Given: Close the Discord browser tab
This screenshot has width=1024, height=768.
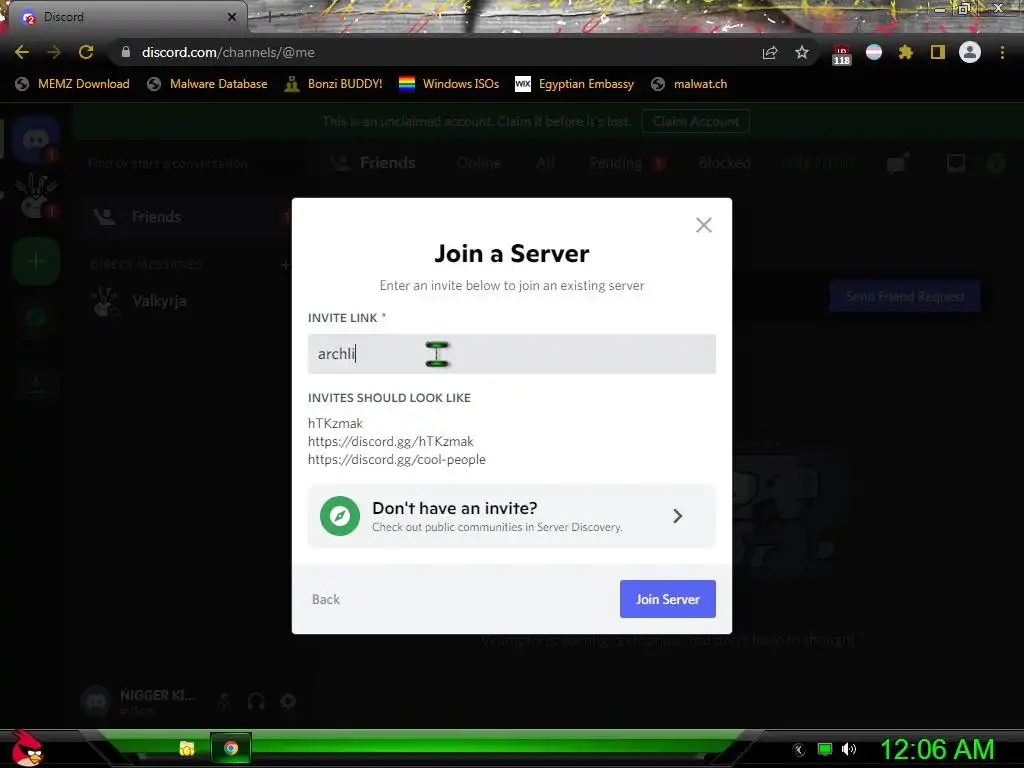Looking at the screenshot, I should pyautogui.click(x=232, y=17).
